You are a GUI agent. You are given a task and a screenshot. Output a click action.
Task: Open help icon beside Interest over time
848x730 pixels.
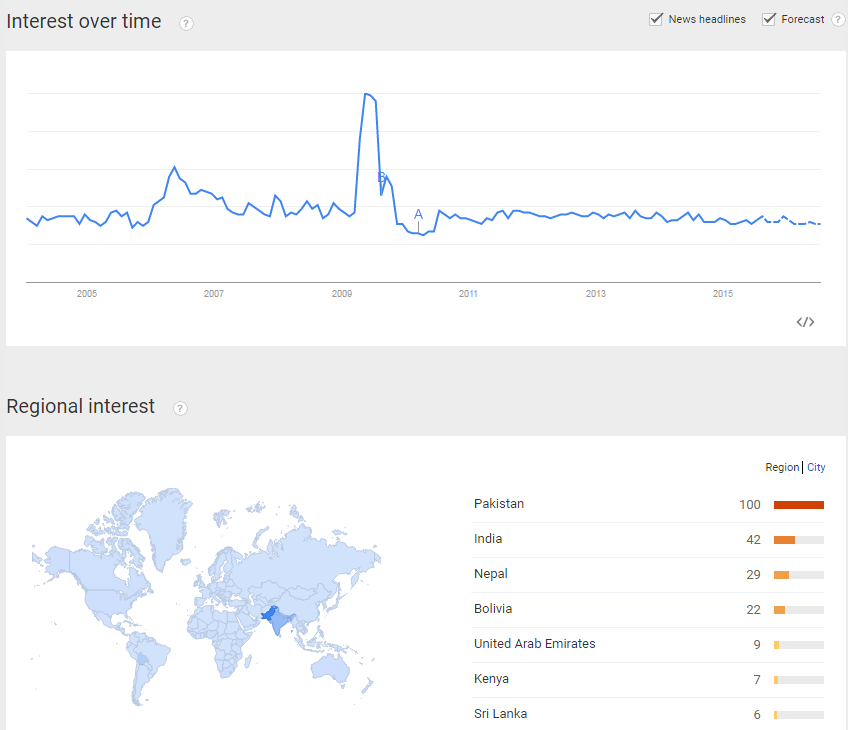point(186,24)
